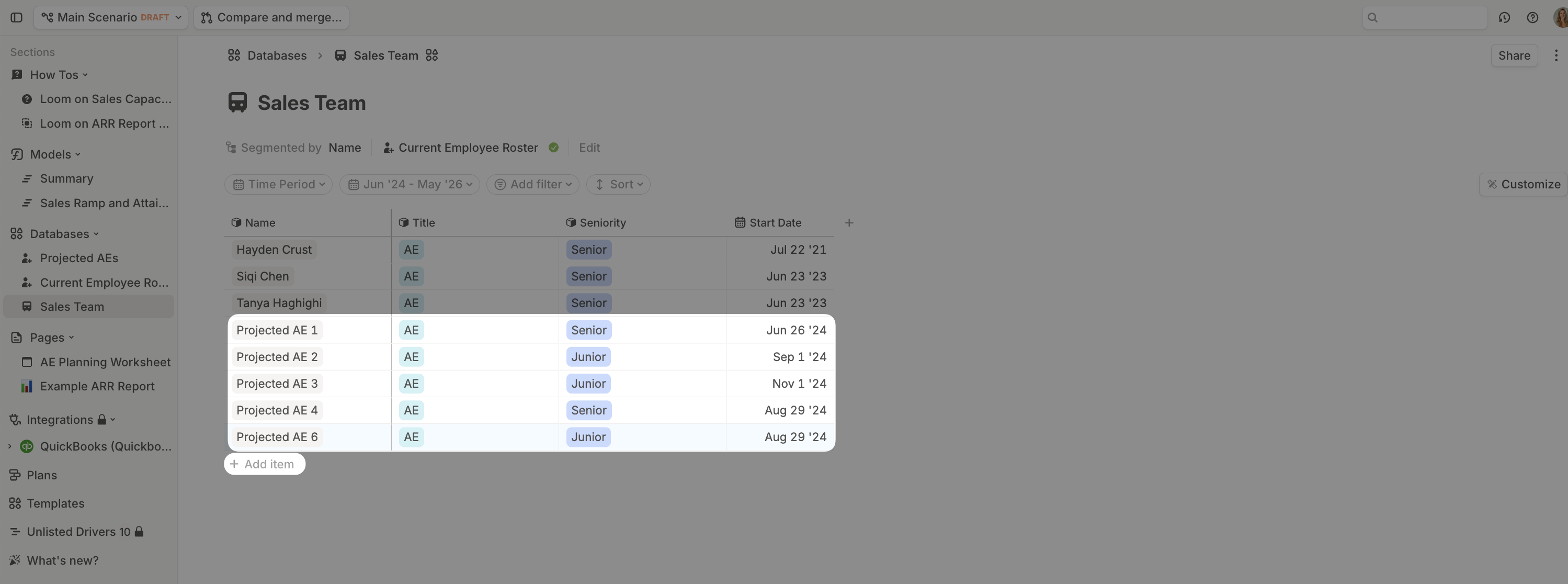Click the Share button
Image resolution: width=1568 pixels, height=584 pixels.
tap(1514, 55)
